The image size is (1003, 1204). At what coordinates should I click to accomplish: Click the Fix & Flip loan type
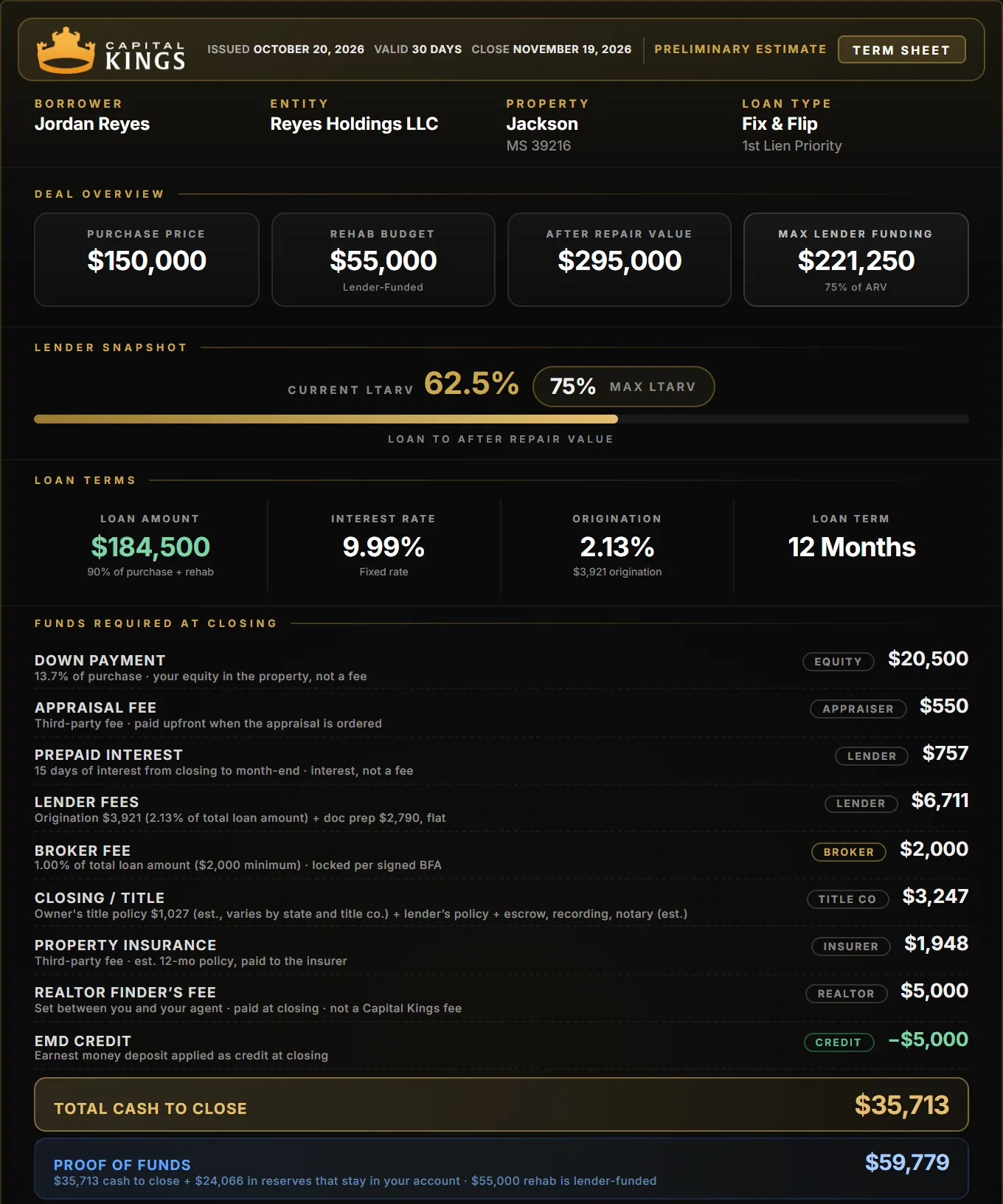tap(780, 124)
